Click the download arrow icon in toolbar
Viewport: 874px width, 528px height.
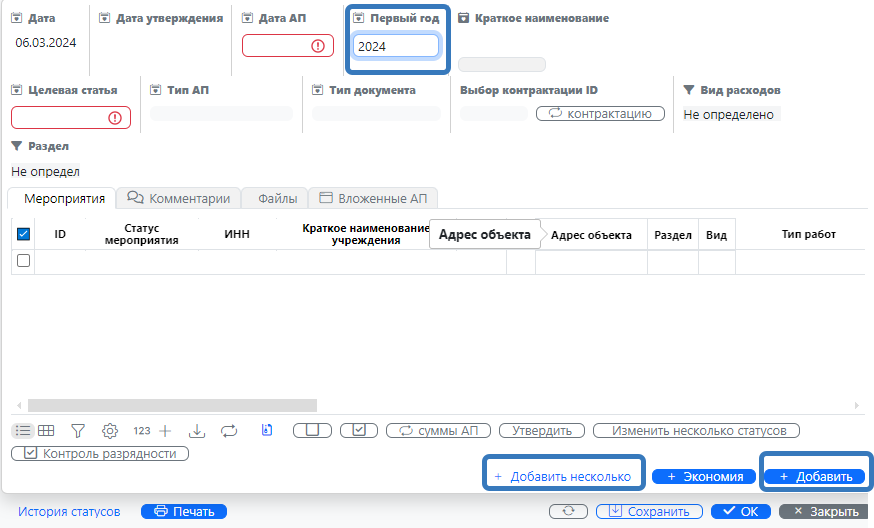click(197, 431)
